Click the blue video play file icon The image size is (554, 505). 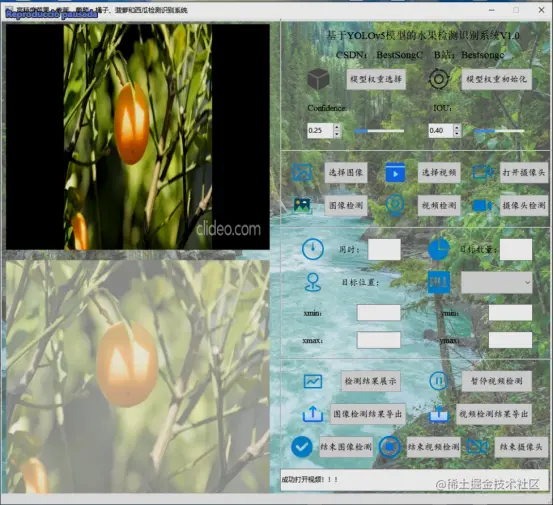tap(395, 172)
